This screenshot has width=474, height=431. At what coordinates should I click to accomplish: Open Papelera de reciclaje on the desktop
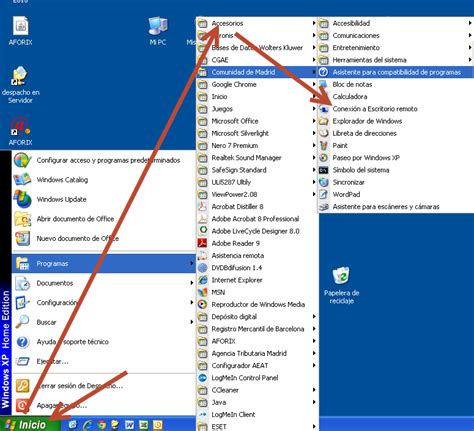click(x=341, y=275)
